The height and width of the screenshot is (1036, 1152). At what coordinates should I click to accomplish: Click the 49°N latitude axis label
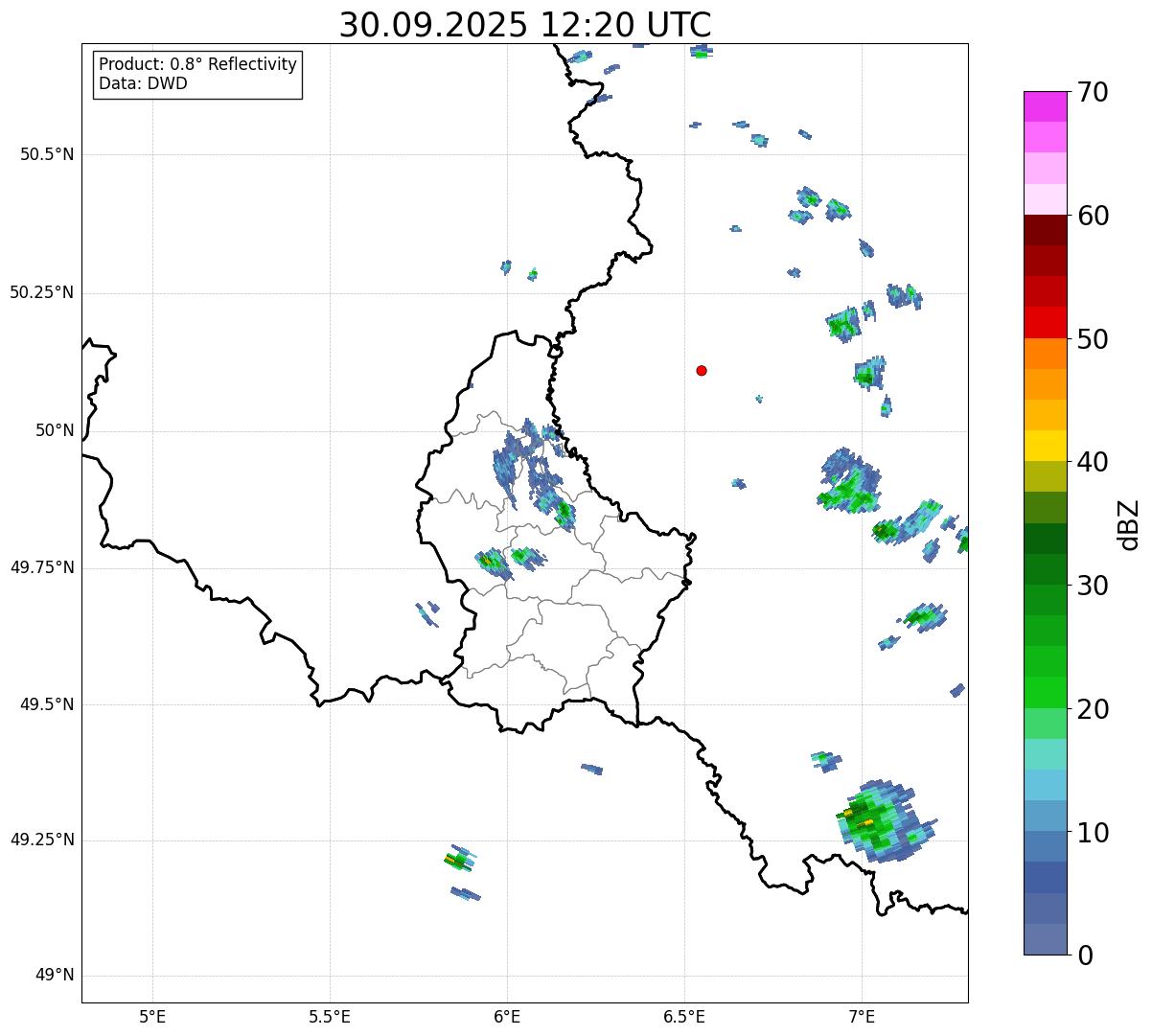click(x=55, y=976)
